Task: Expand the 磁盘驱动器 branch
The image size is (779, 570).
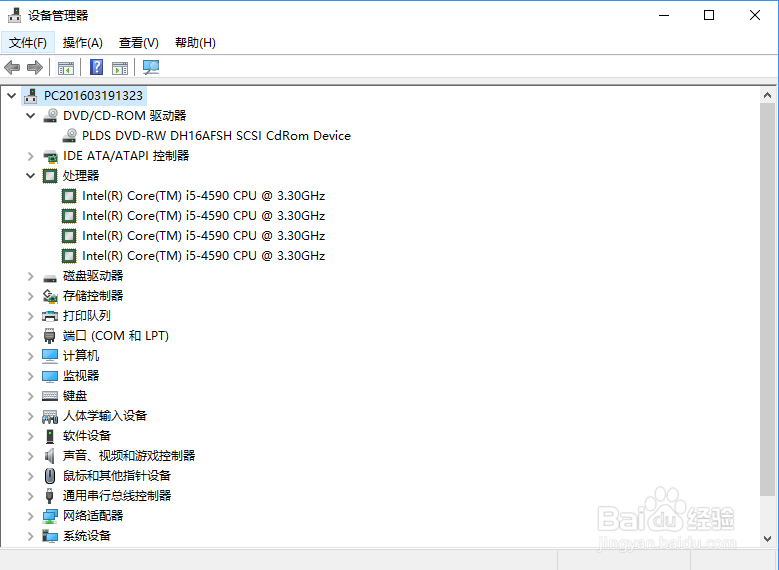Action: tap(30, 276)
